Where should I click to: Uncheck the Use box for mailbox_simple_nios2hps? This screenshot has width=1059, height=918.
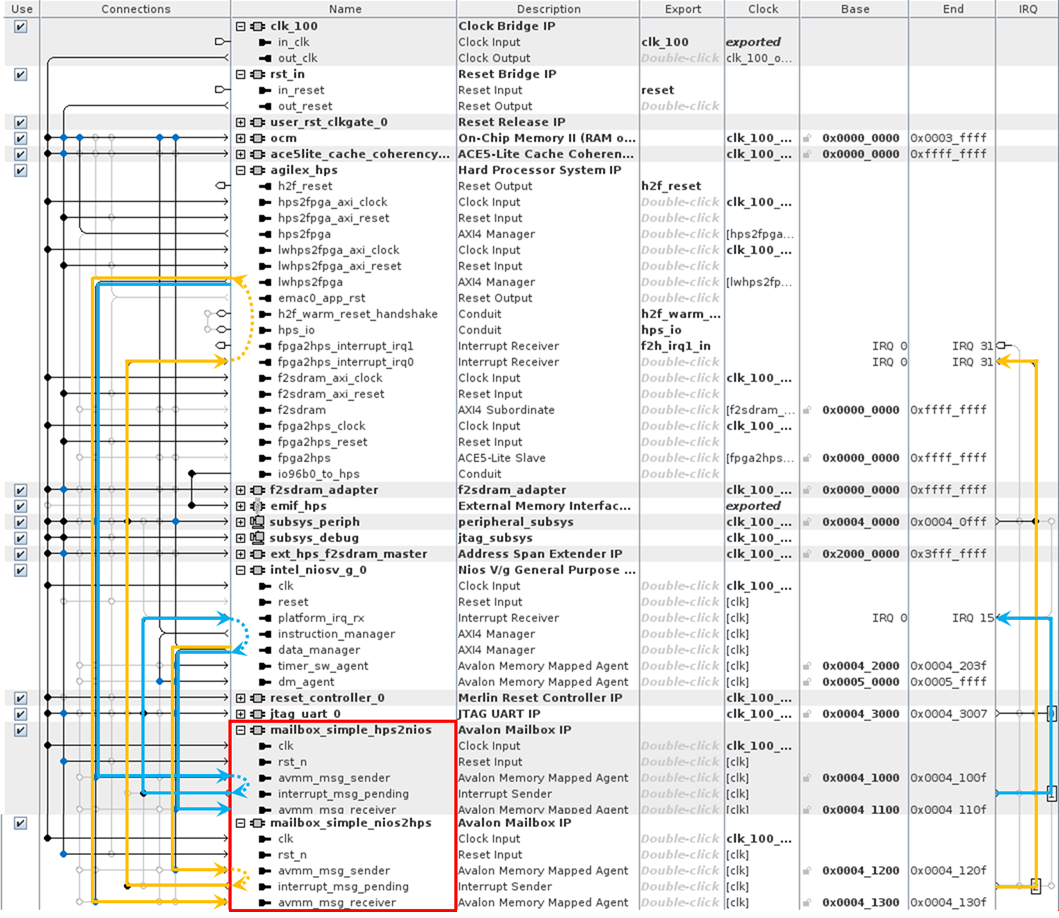tap(21, 823)
